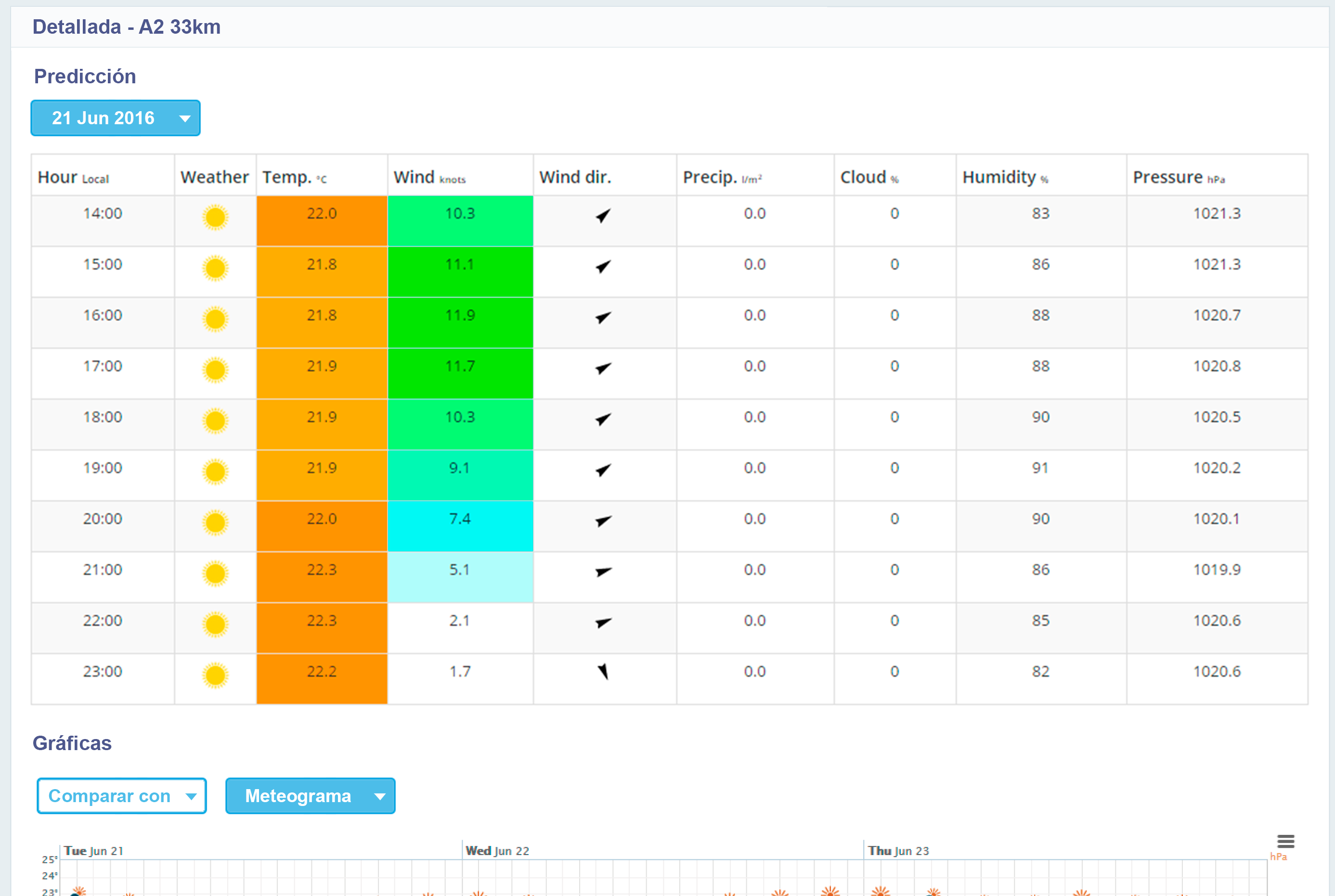Click the sunny icon at 23:00
Screen dimensions: 1335x896
point(215,675)
